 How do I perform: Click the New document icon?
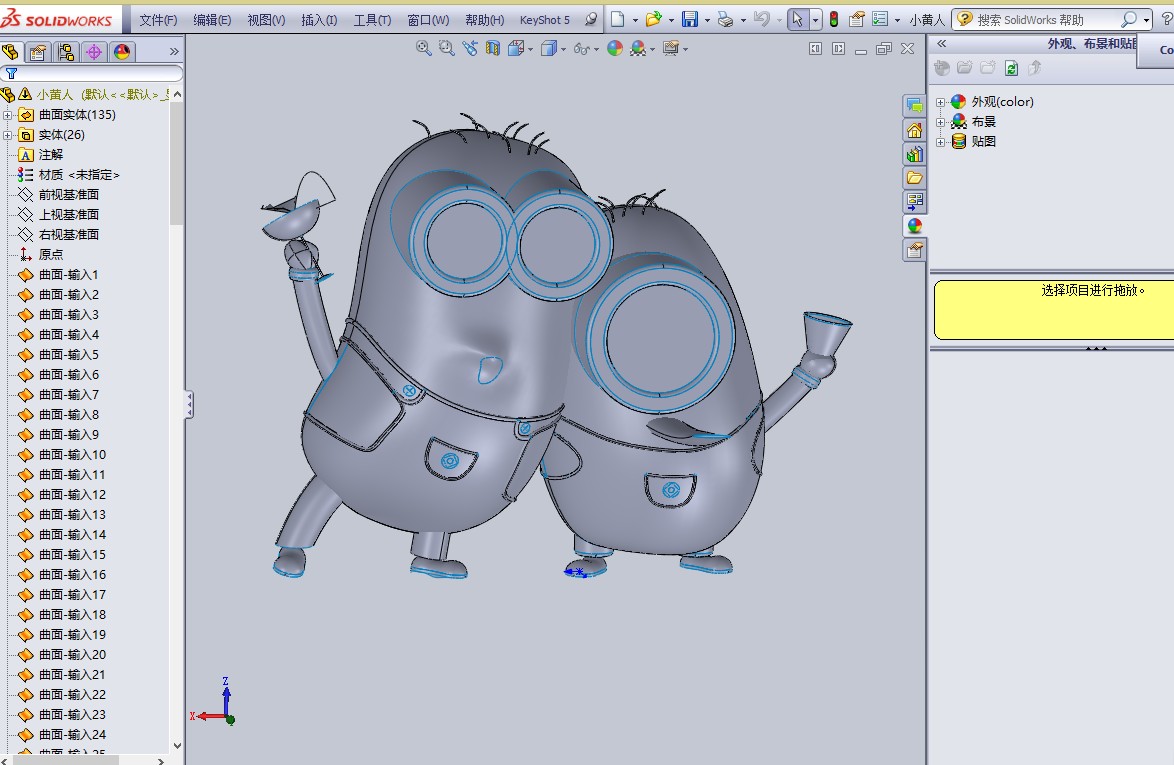[x=618, y=19]
